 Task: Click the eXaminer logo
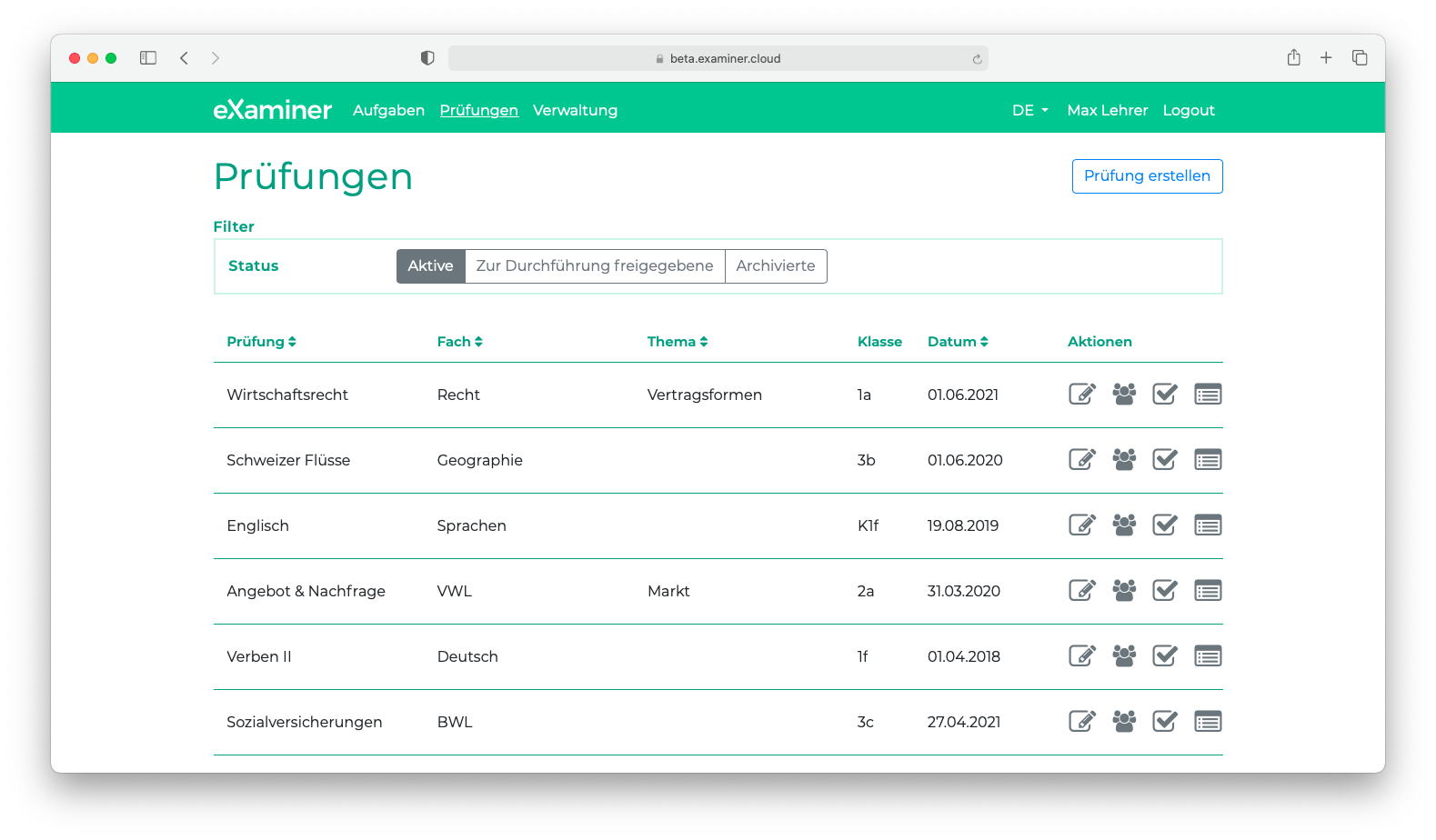point(273,110)
